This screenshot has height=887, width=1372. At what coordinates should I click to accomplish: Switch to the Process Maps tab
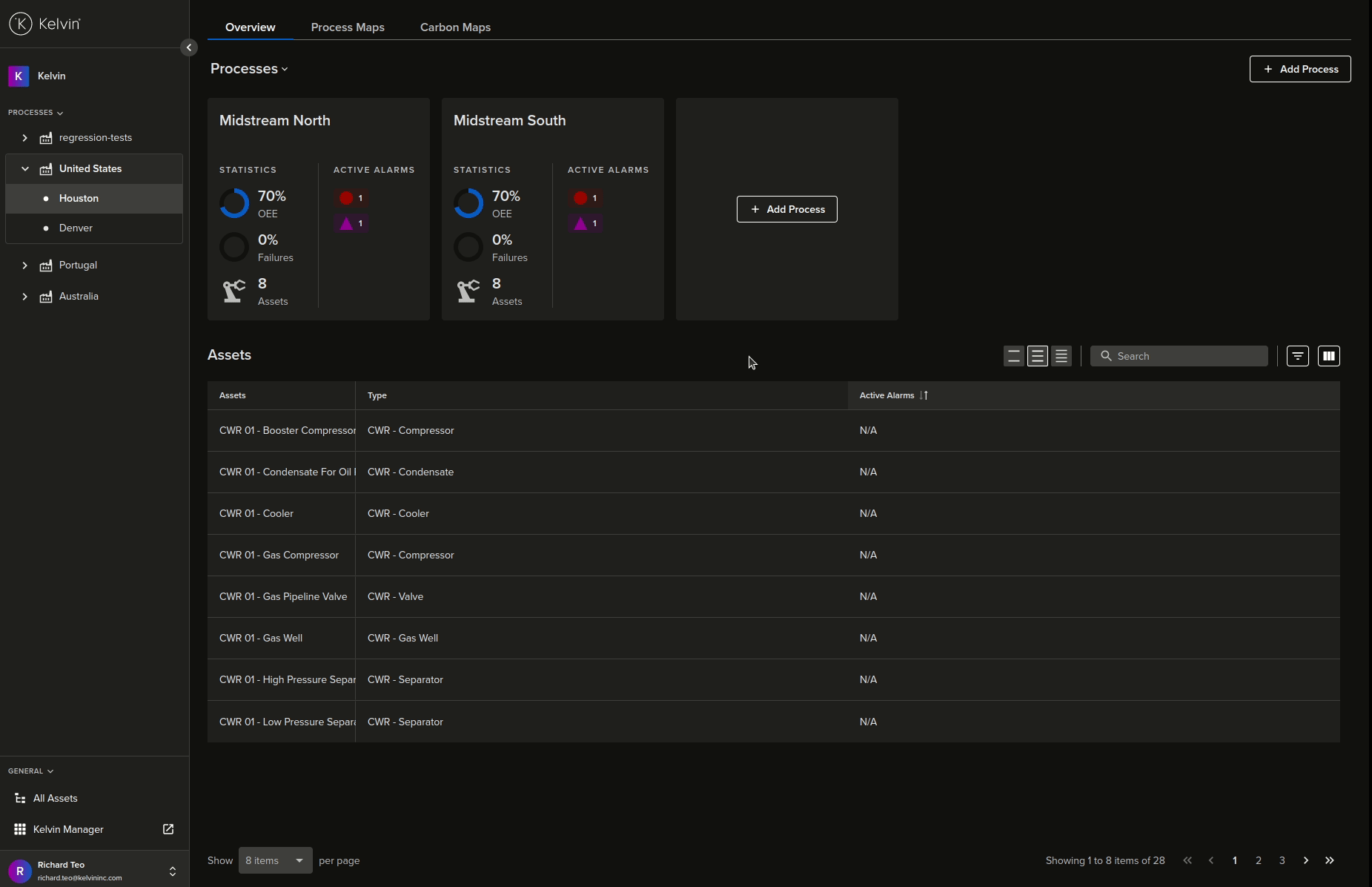pyautogui.click(x=348, y=27)
